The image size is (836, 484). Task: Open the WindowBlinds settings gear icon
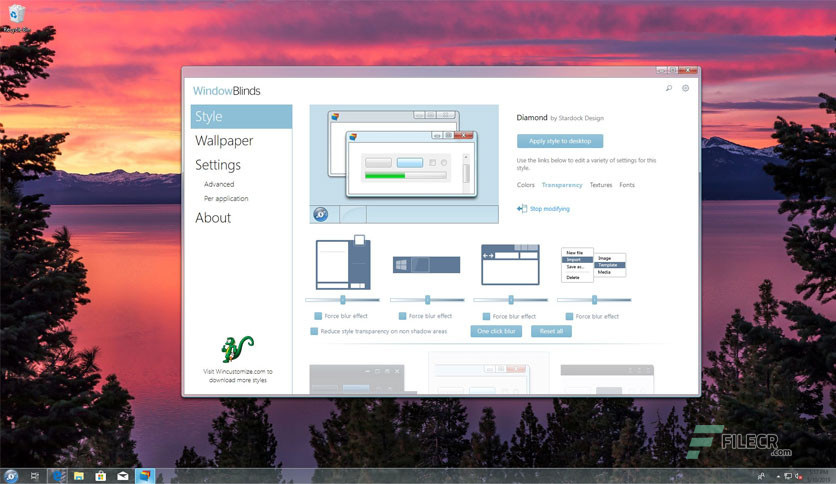tap(686, 88)
